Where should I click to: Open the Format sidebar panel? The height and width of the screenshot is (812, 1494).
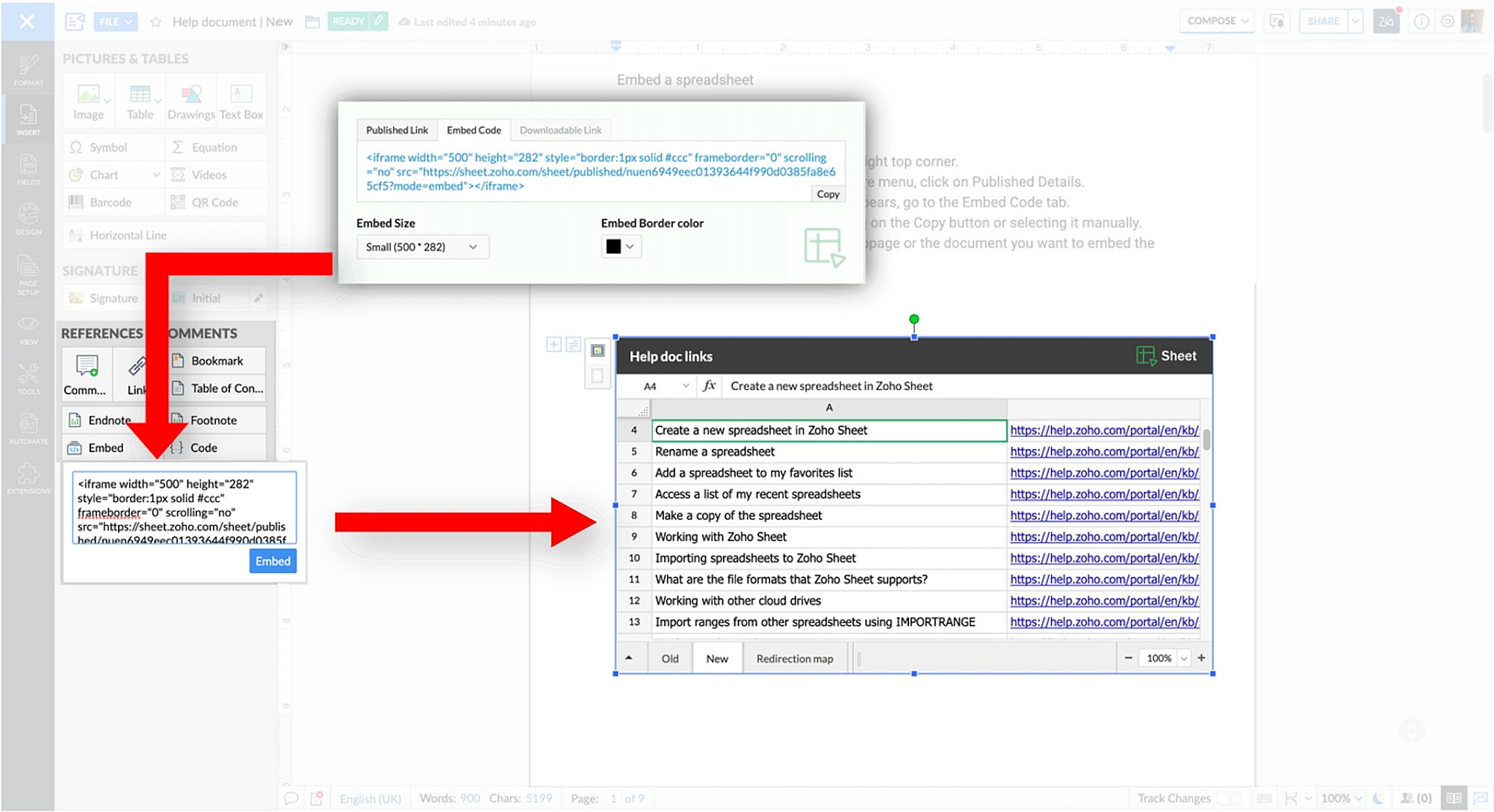[28, 71]
